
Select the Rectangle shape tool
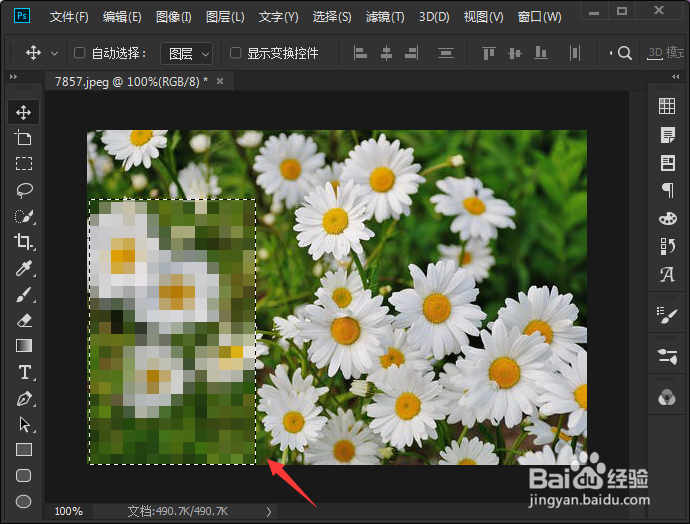point(24,450)
